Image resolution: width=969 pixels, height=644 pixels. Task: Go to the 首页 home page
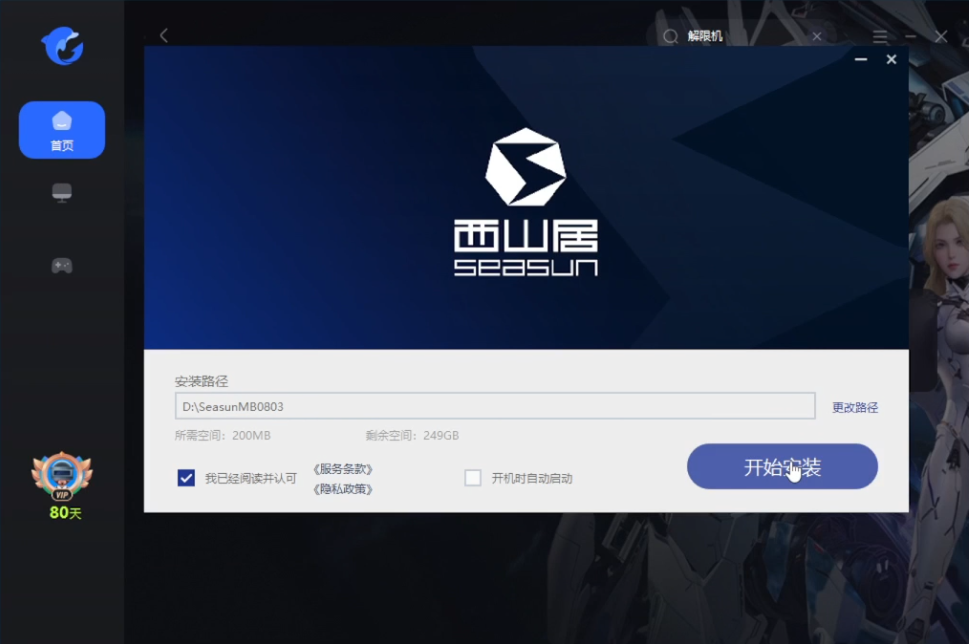click(x=62, y=130)
